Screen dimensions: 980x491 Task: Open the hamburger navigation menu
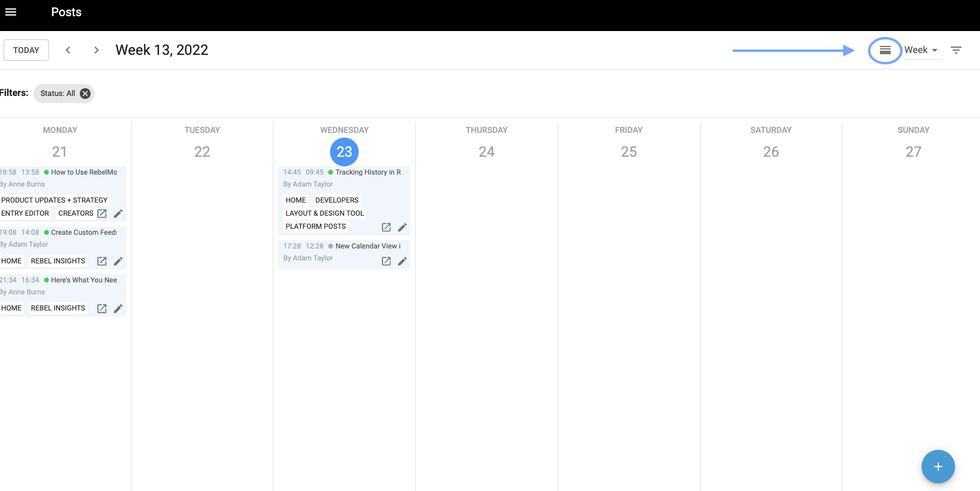[11, 13]
